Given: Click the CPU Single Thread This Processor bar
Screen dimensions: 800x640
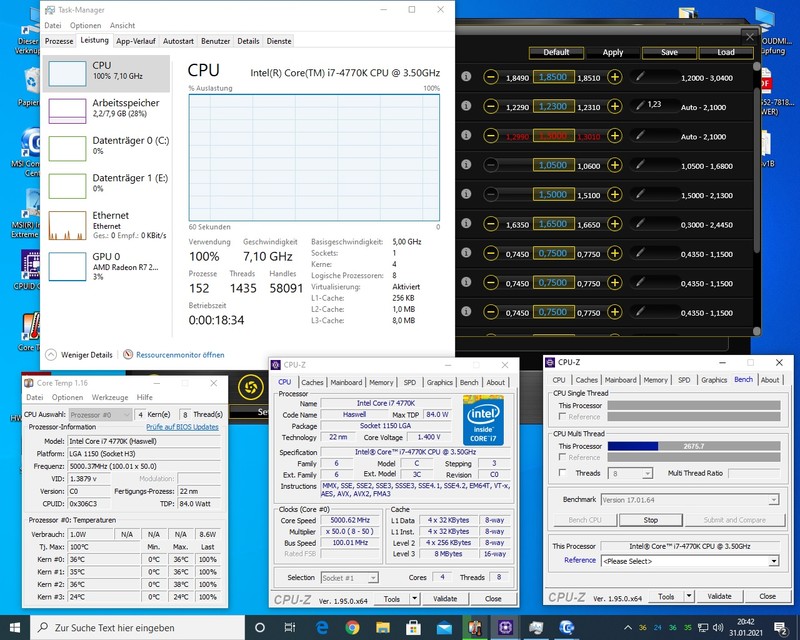Looking at the screenshot, I should click(x=694, y=405).
